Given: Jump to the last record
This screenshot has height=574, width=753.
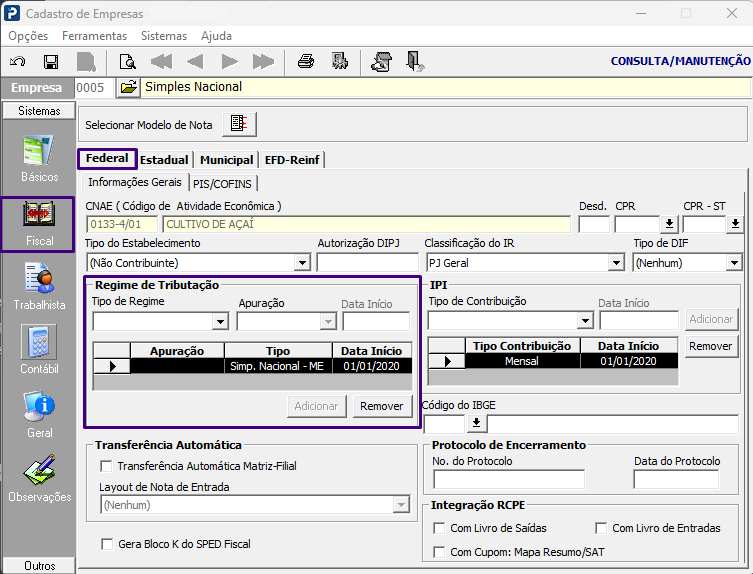Looking at the screenshot, I should click(x=263, y=61).
